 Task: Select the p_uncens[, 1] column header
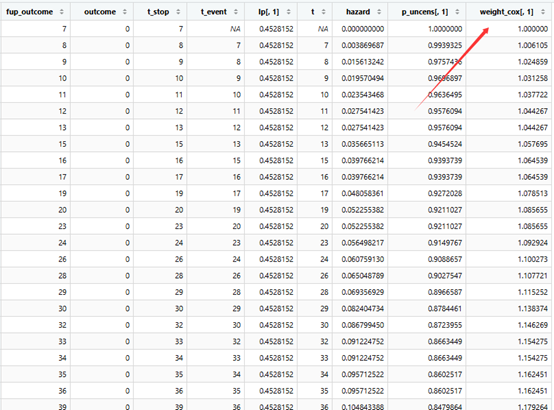425,12
